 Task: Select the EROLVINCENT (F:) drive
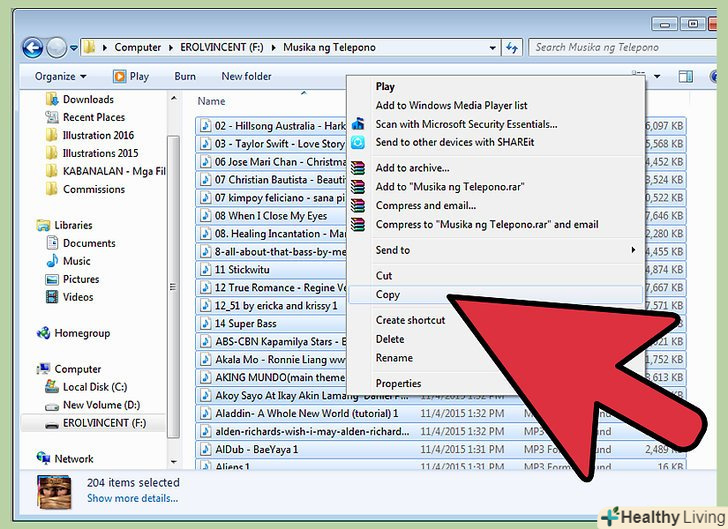click(95, 423)
